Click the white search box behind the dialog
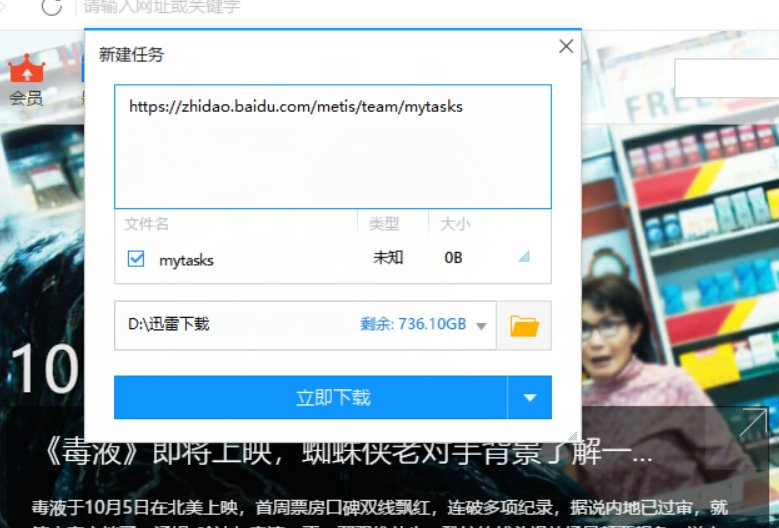The height and width of the screenshot is (528, 779). [x=726, y=78]
